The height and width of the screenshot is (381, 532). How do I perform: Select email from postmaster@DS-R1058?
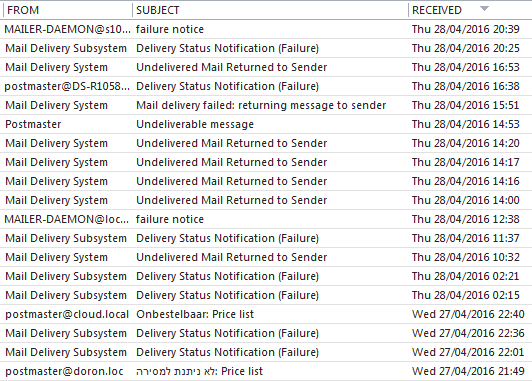[x=266, y=86]
